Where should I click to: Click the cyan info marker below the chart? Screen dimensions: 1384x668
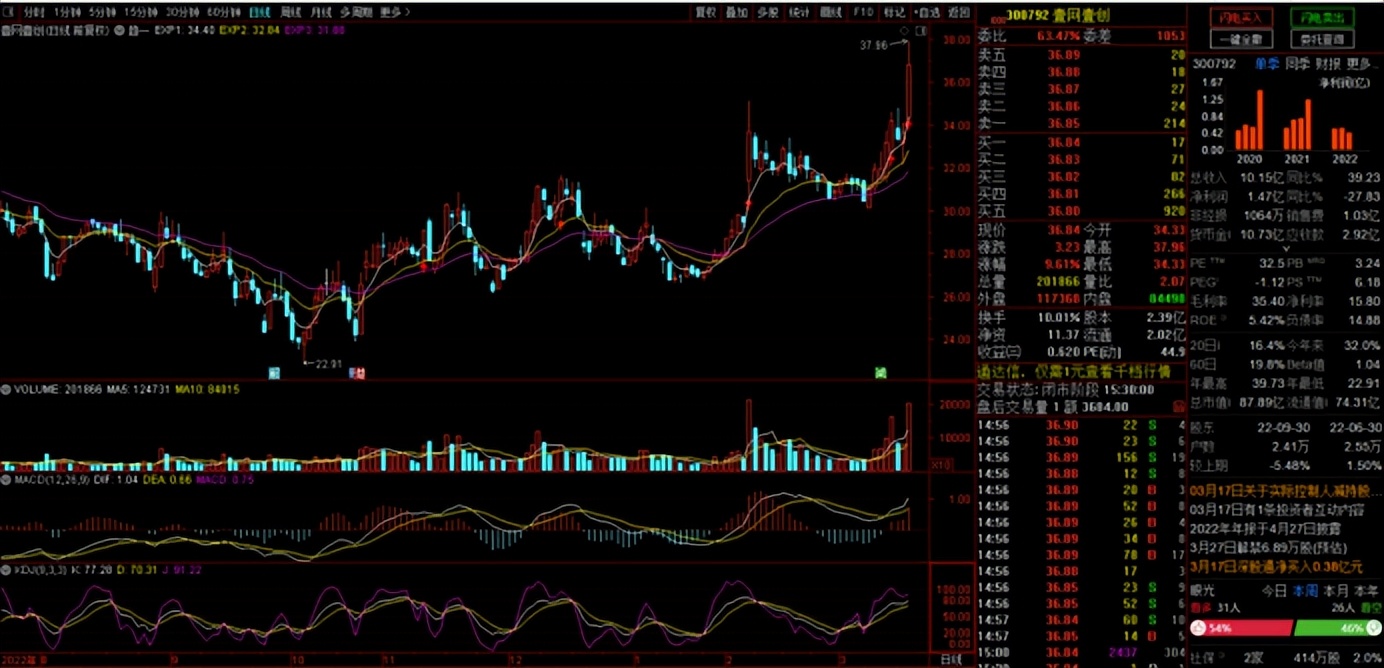point(274,373)
